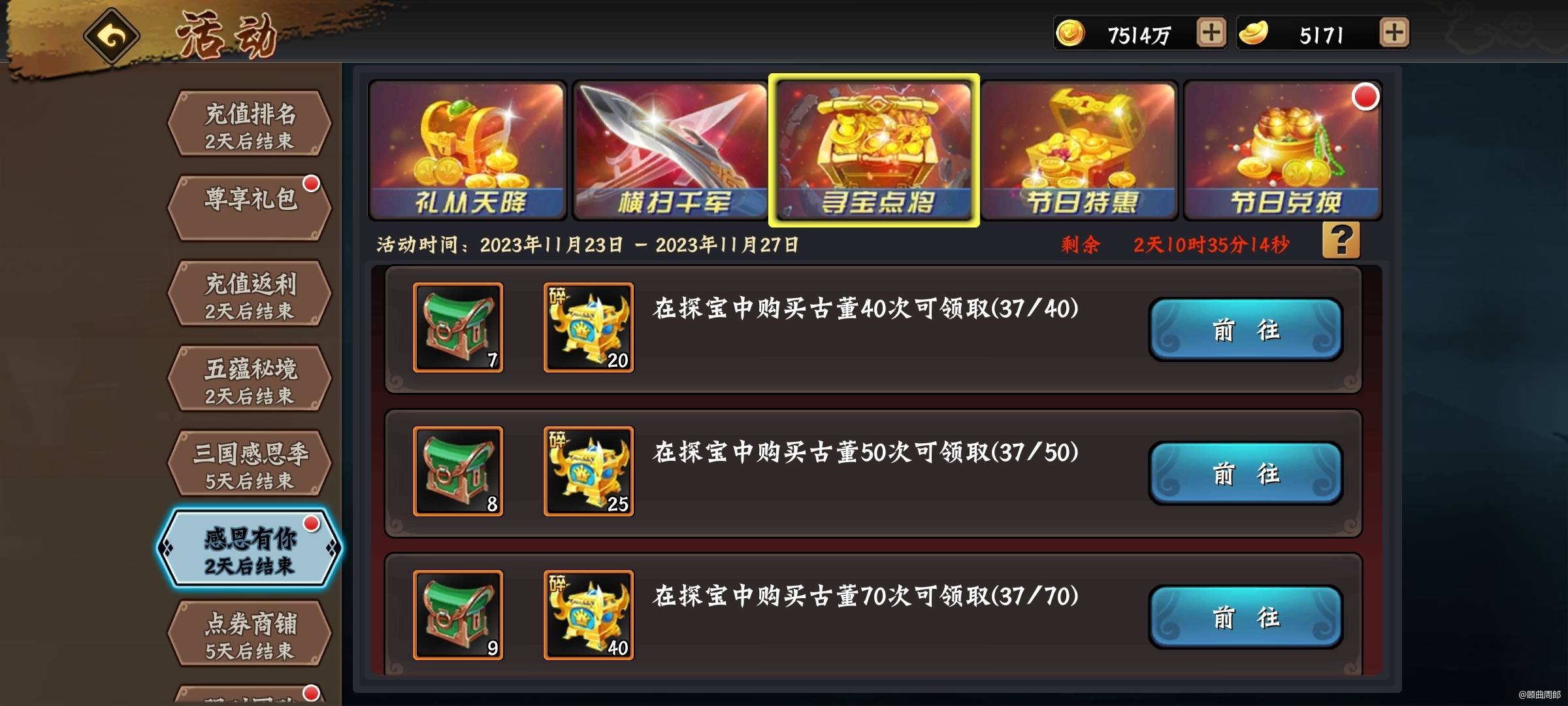Open the 节日兑换 event banner
This screenshot has width=1568, height=706.
point(1283,150)
